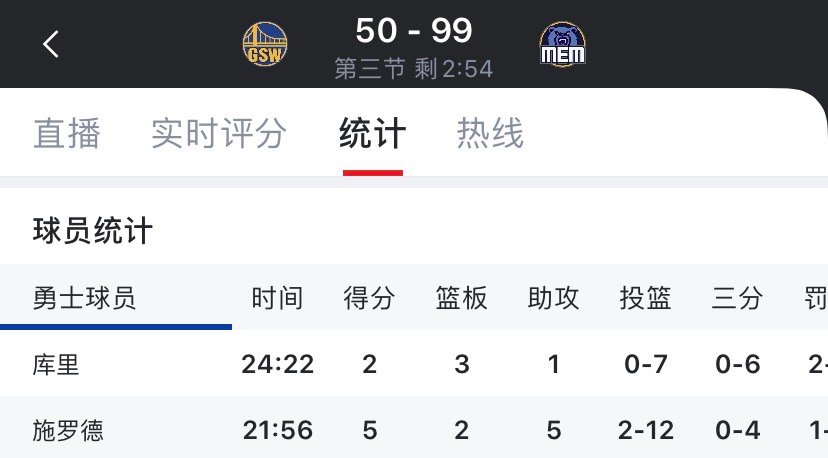This screenshot has width=828, height=458.
Task: Sort by the 篮板 column header
Action: (461, 298)
